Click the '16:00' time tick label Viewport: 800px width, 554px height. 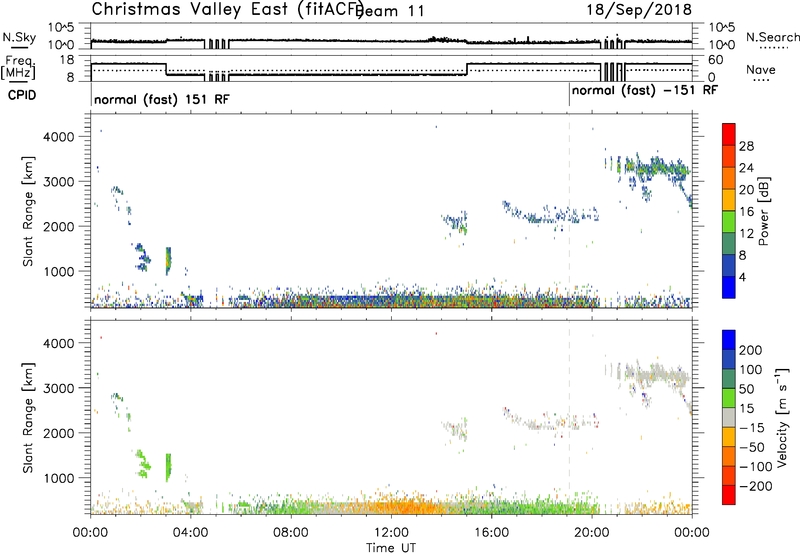point(491,533)
